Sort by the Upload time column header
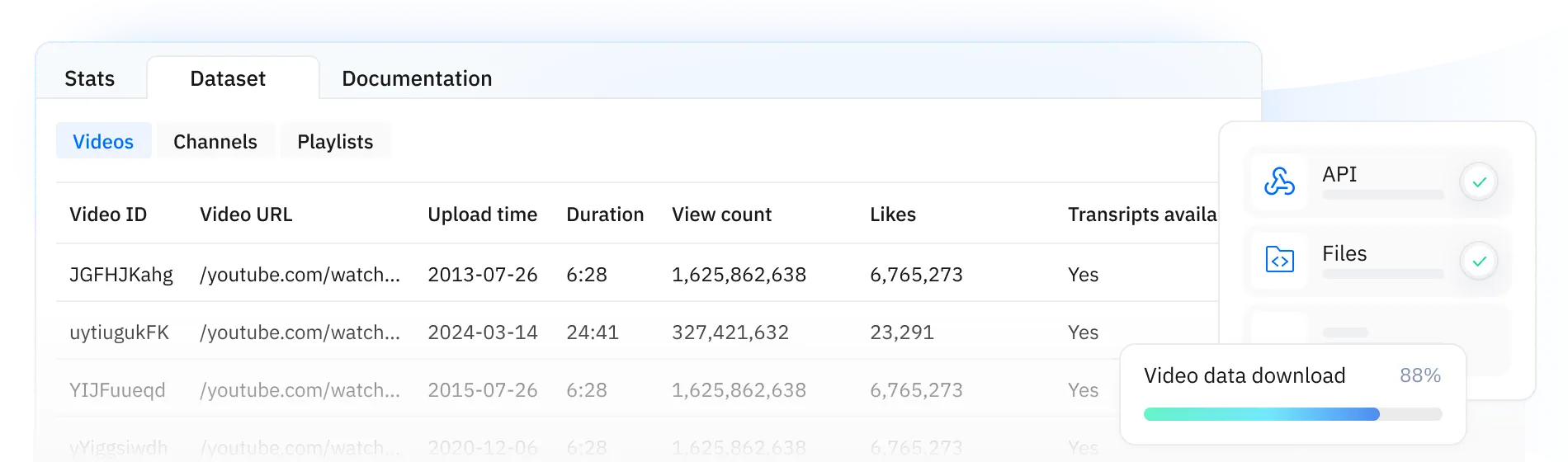 (482, 214)
